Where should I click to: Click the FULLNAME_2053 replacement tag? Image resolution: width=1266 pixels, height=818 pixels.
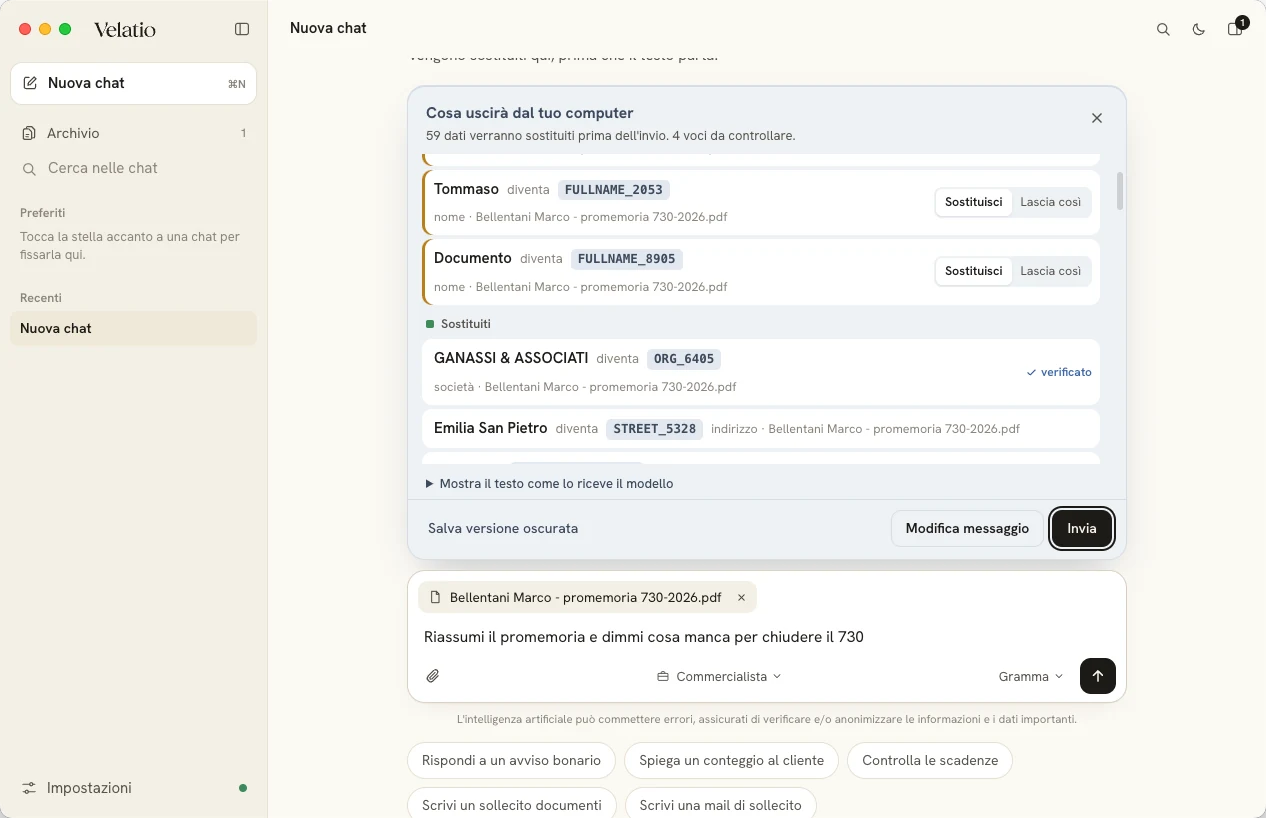[x=614, y=189]
